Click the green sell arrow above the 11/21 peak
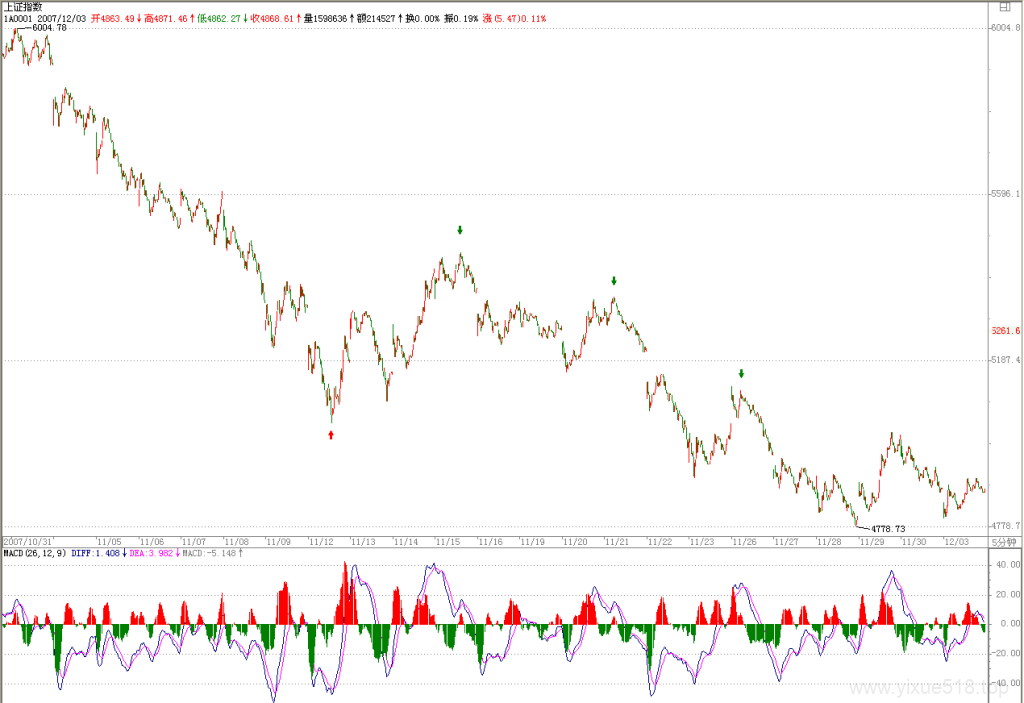Screen dimensions: 1024x703 coord(614,281)
